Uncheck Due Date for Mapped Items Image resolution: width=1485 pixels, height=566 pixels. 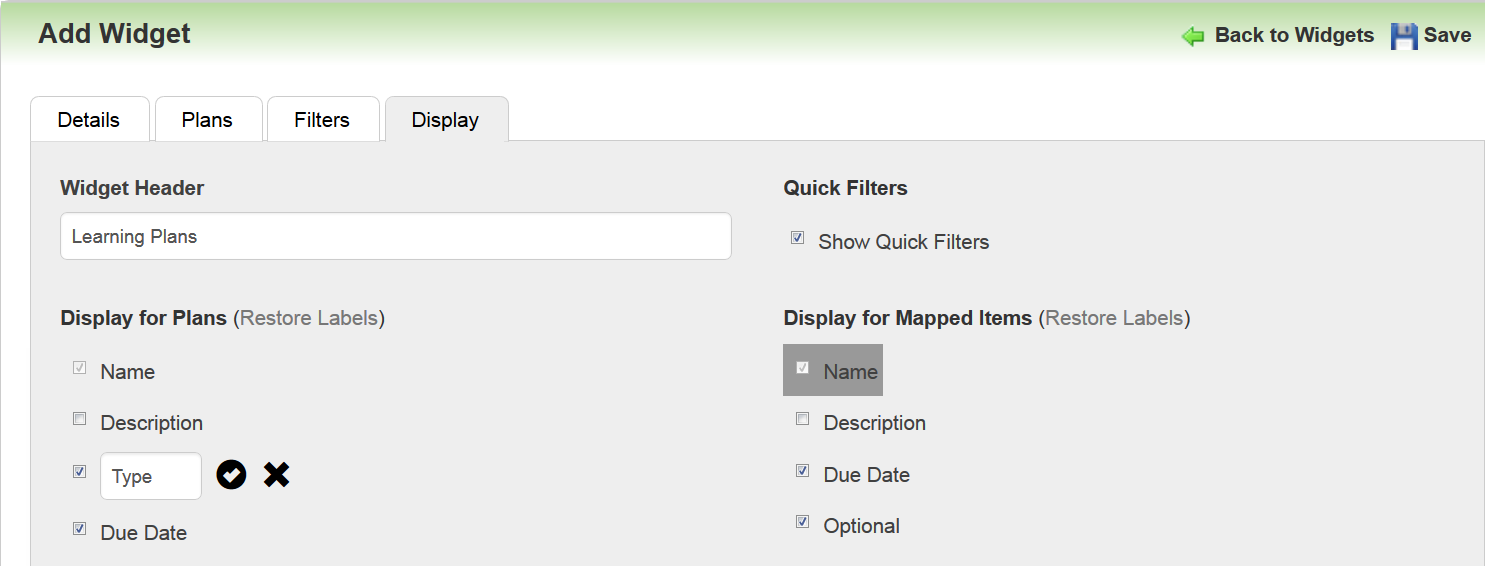pos(802,471)
